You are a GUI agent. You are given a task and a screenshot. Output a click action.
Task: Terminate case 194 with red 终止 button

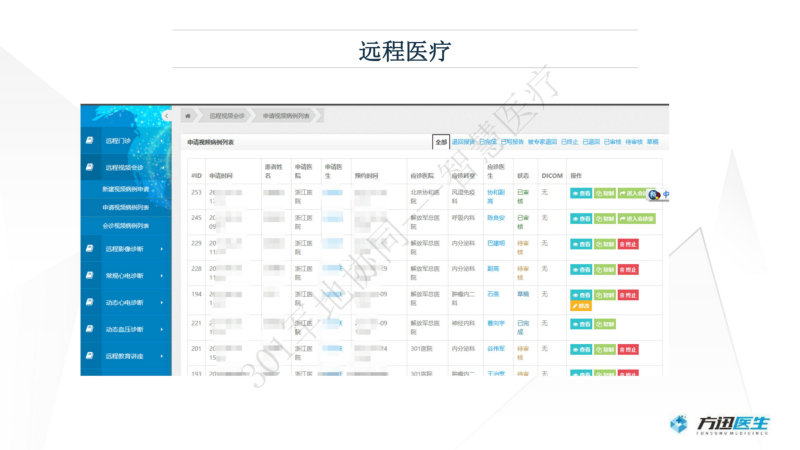pos(628,295)
